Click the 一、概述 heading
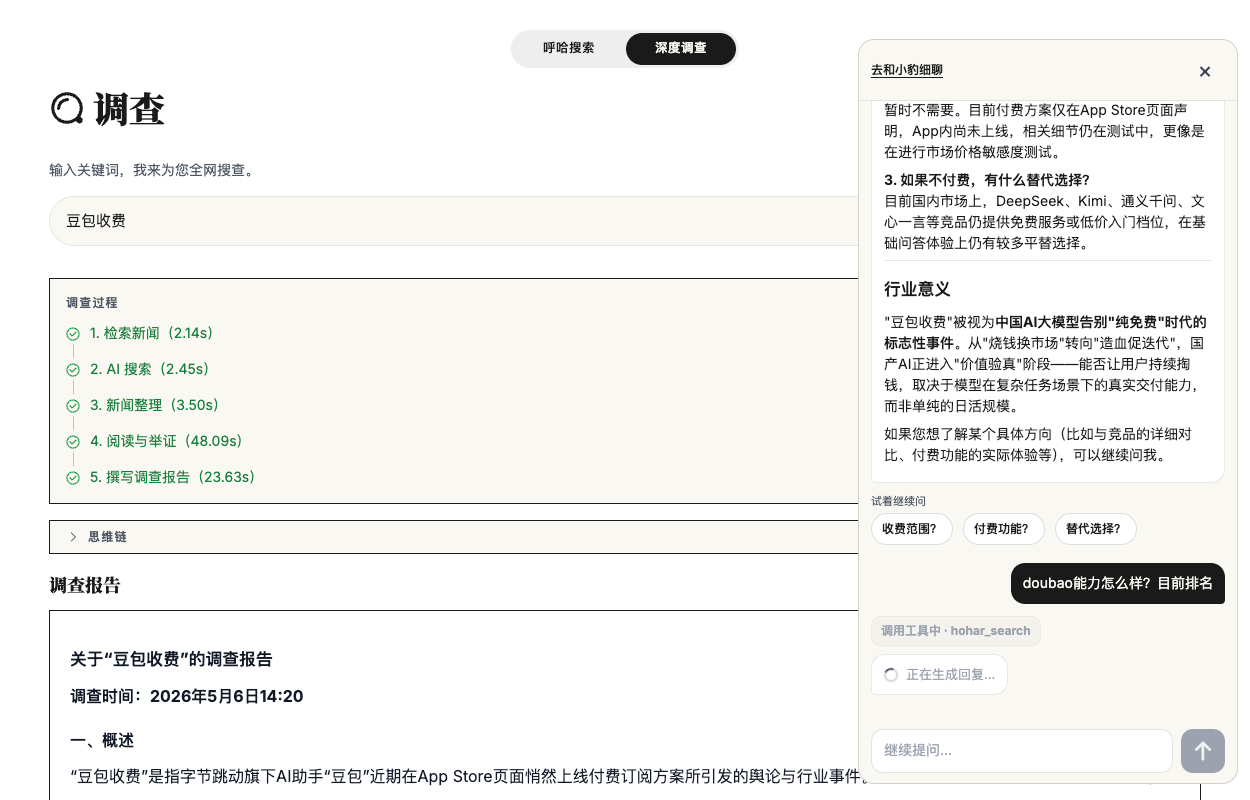This screenshot has width=1250, height=800. tap(102, 740)
